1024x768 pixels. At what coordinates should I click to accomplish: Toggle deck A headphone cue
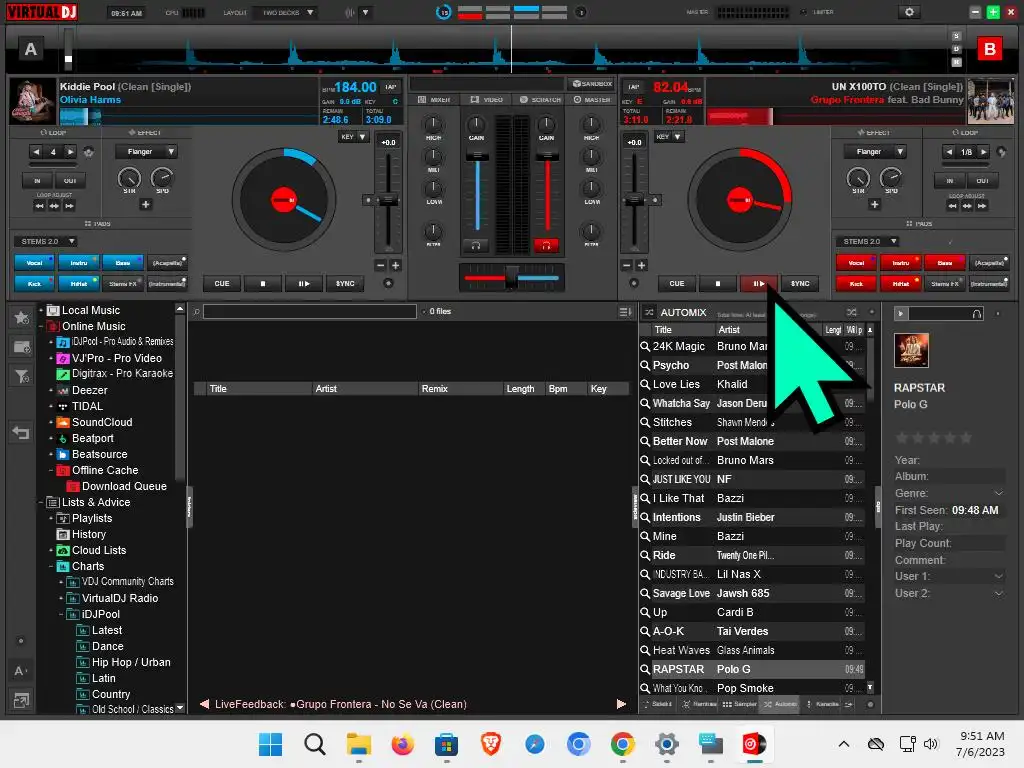[x=476, y=246]
